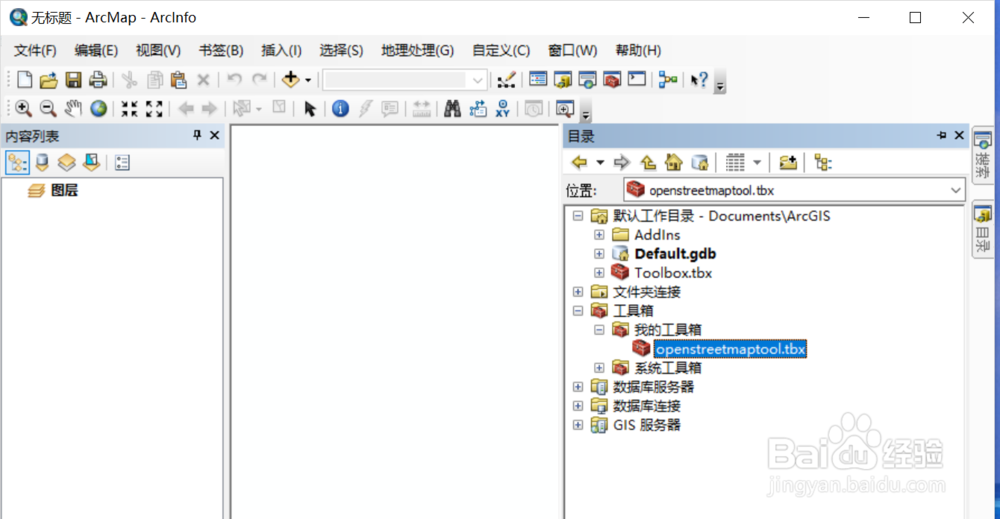Open a map file with Open icon
This screenshot has width=1000, height=519.
tap(48, 80)
